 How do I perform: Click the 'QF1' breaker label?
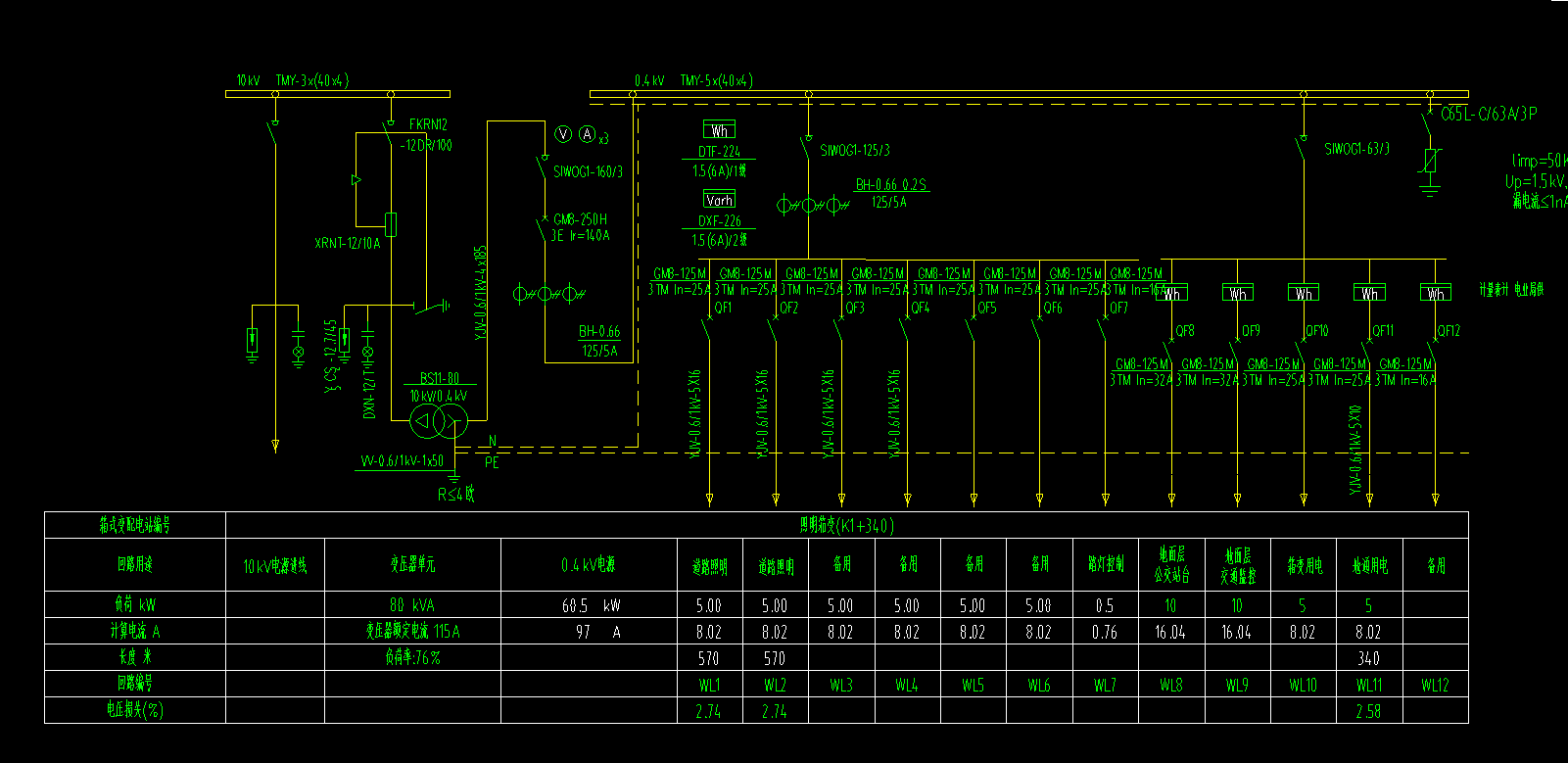(723, 308)
